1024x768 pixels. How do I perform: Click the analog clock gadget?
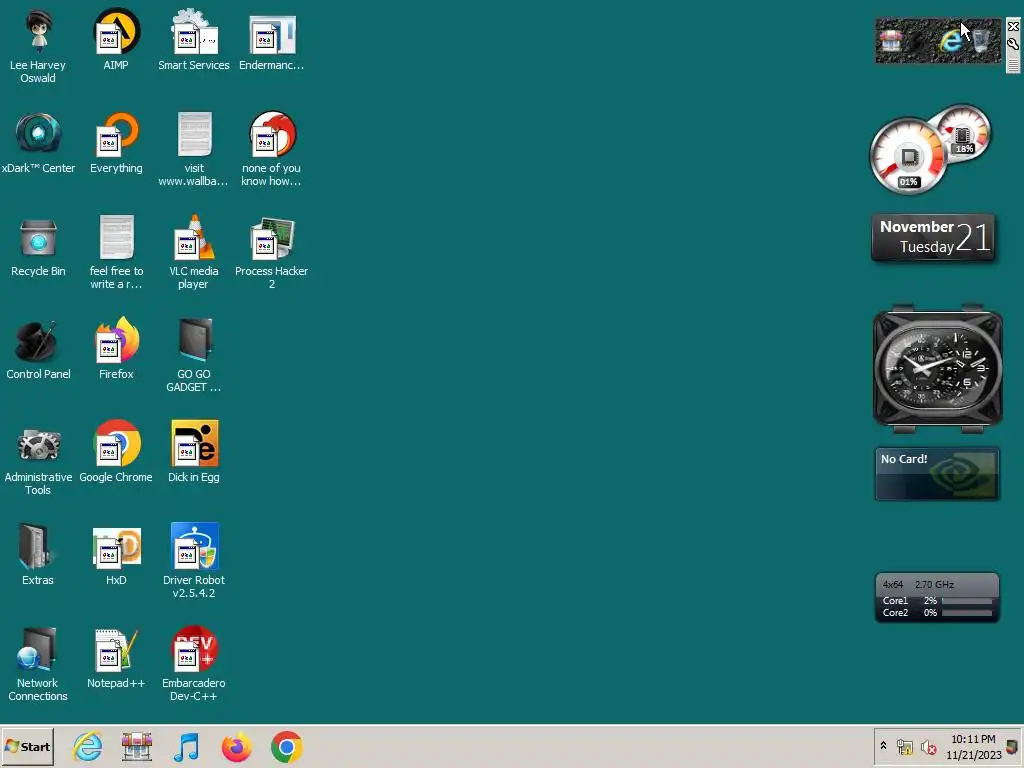938,368
